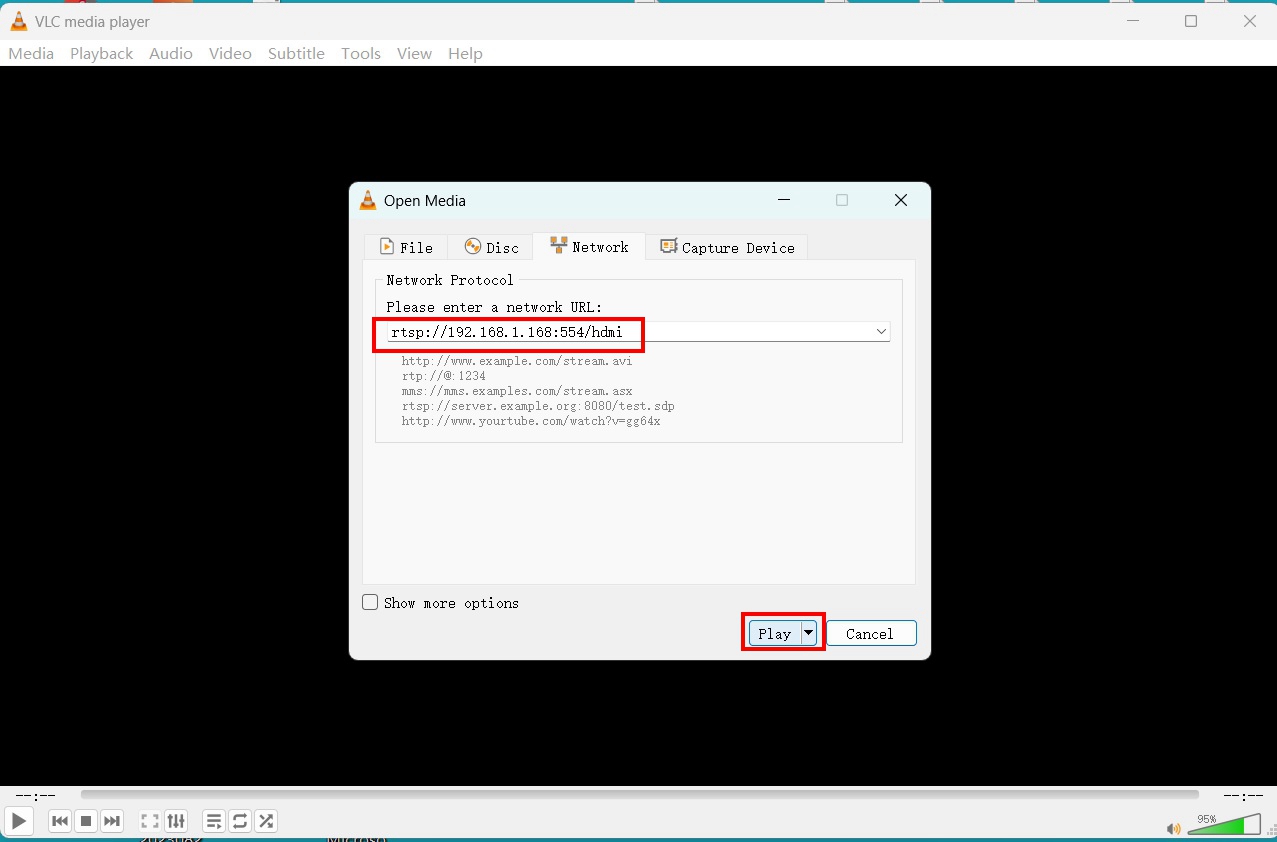This screenshot has width=1277, height=842.
Task: Open the View menu
Action: point(414,53)
